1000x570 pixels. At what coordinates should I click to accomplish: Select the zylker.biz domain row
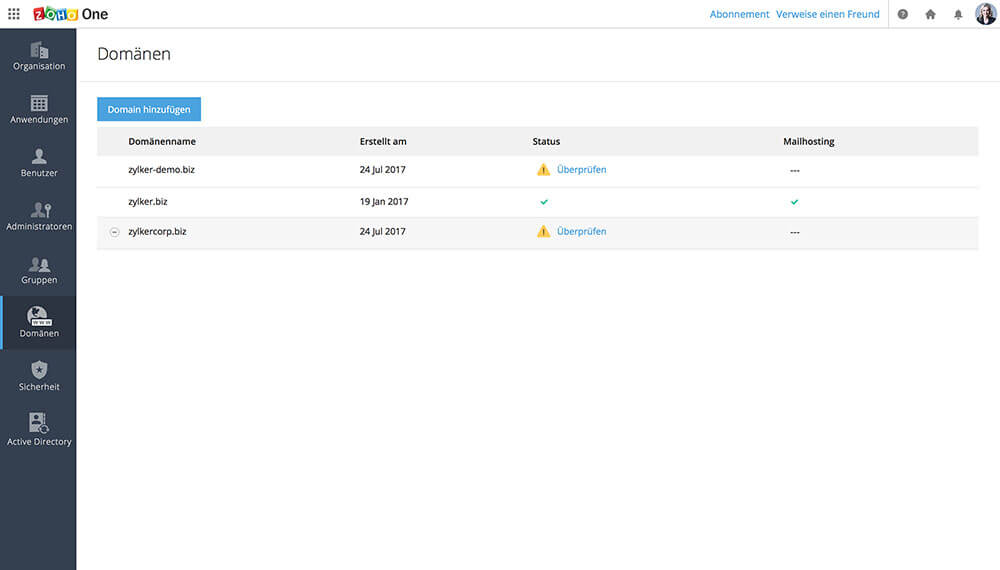point(147,202)
